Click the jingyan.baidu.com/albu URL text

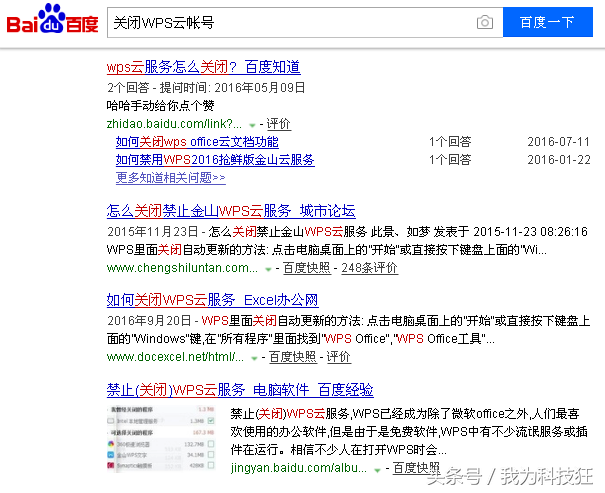(x=299, y=468)
